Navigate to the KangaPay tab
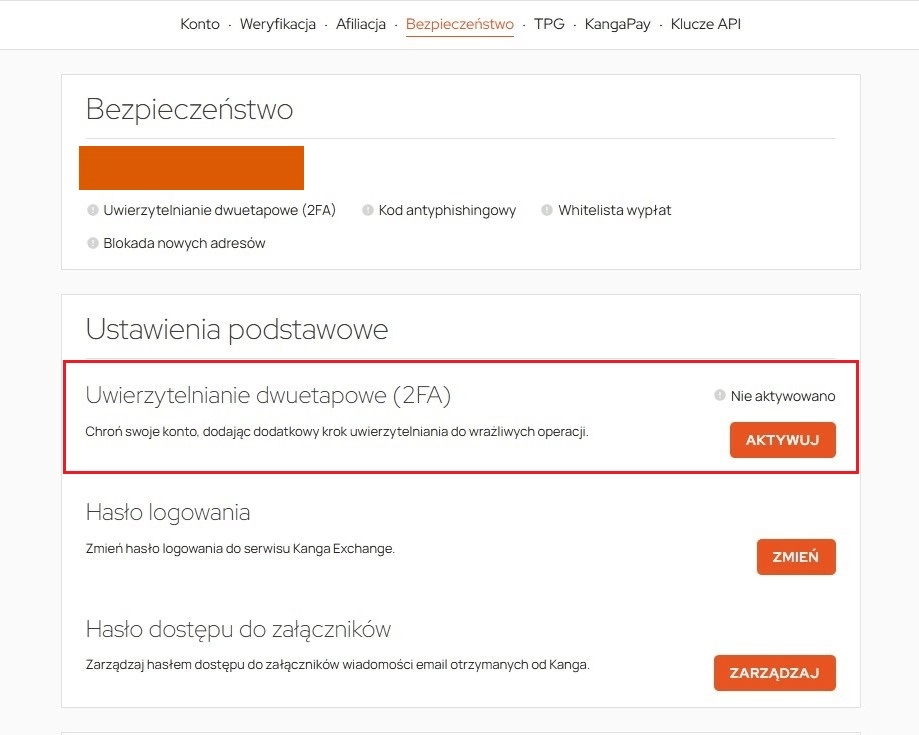Viewport: 919px width, 735px height. (617, 24)
